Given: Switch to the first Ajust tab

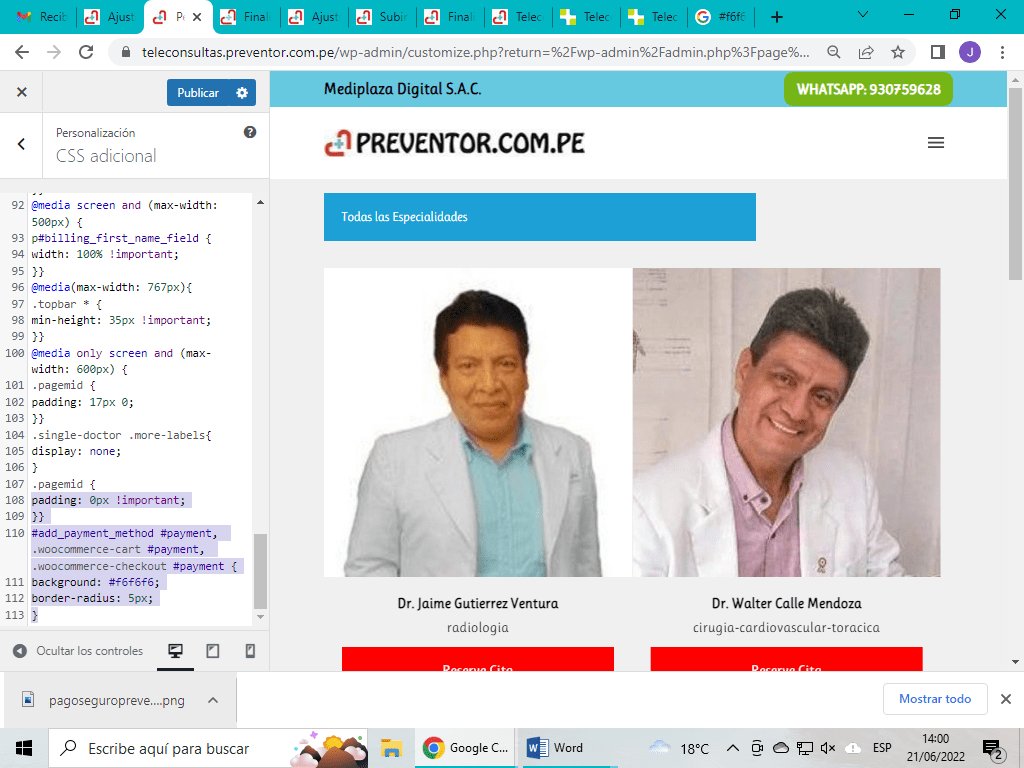Looking at the screenshot, I should point(110,17).
